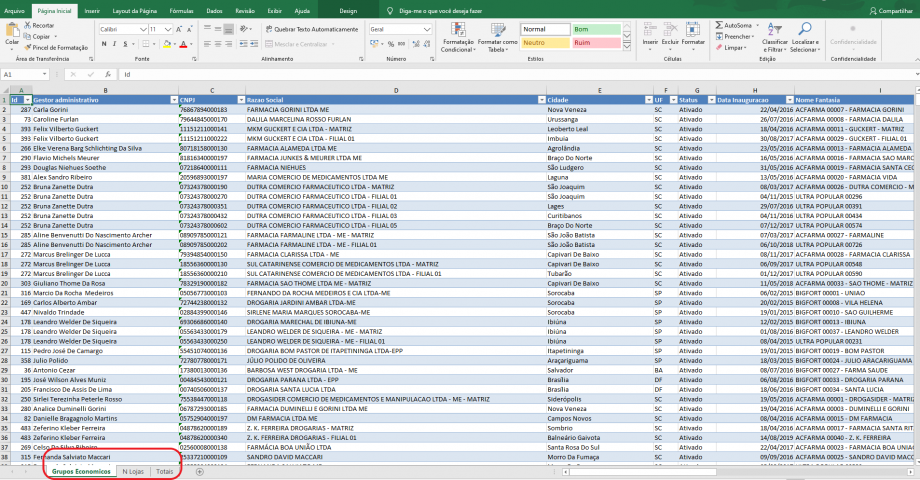920x480 pixels.
Task: Toggle underline formatting button
Action: tap(124, 46)
